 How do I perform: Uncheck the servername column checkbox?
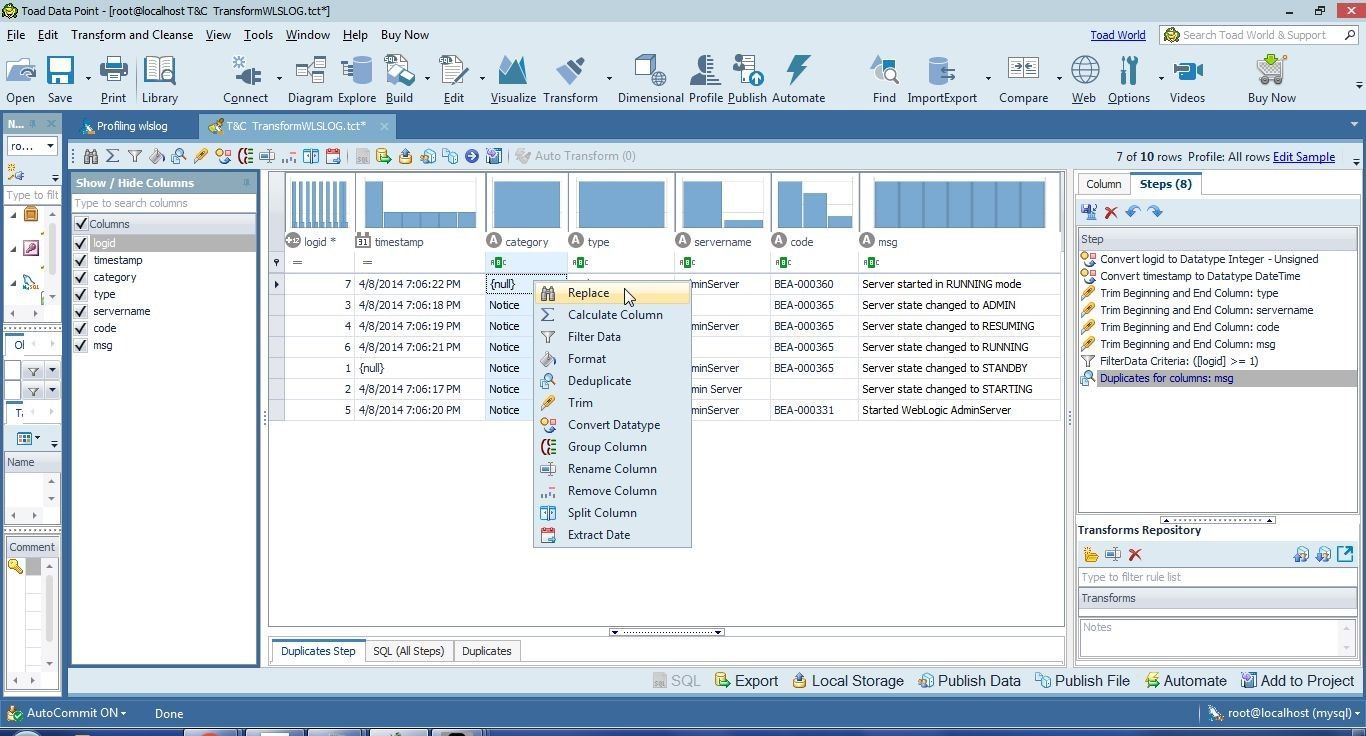pyautogui.click(x=81, y=311)
